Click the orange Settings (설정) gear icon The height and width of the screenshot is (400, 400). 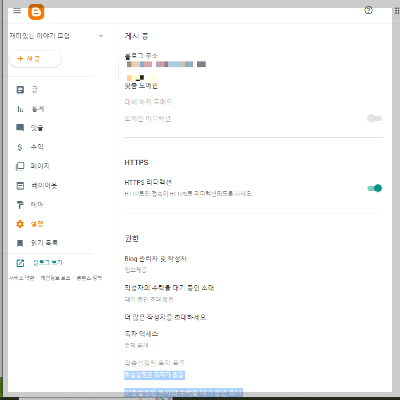pyautogui.click(x=20, y=224)
